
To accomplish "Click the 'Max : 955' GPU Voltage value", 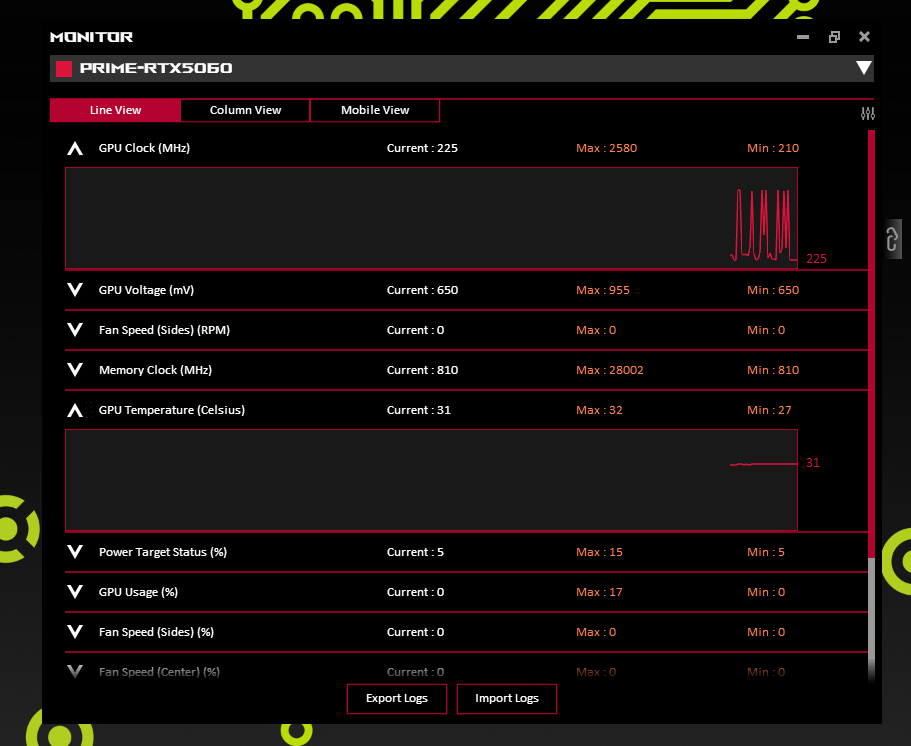I will [602, 290].
